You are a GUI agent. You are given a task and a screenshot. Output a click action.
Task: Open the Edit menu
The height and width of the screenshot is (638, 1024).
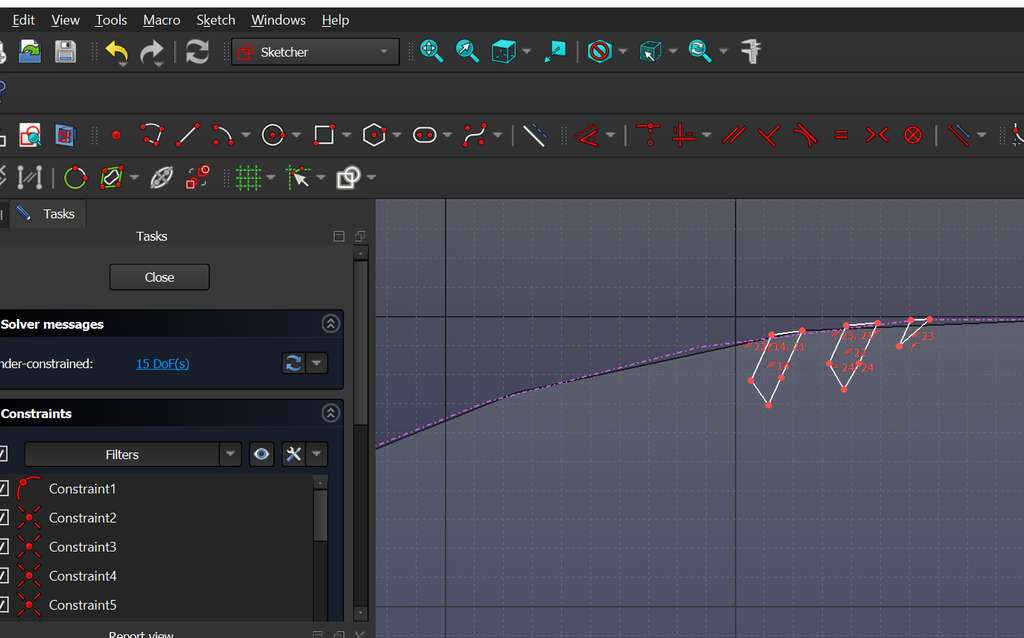(x=24, y=20)
